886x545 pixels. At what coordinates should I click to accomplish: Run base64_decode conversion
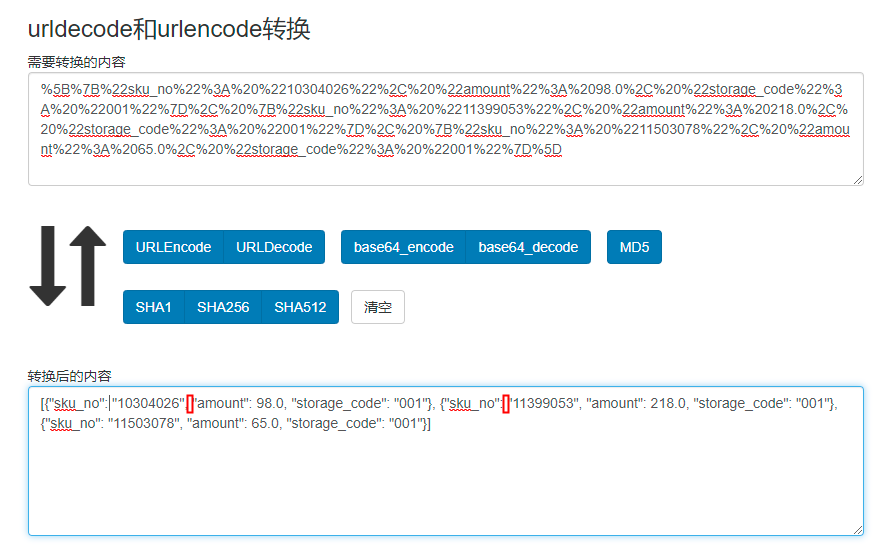point(528,247)
